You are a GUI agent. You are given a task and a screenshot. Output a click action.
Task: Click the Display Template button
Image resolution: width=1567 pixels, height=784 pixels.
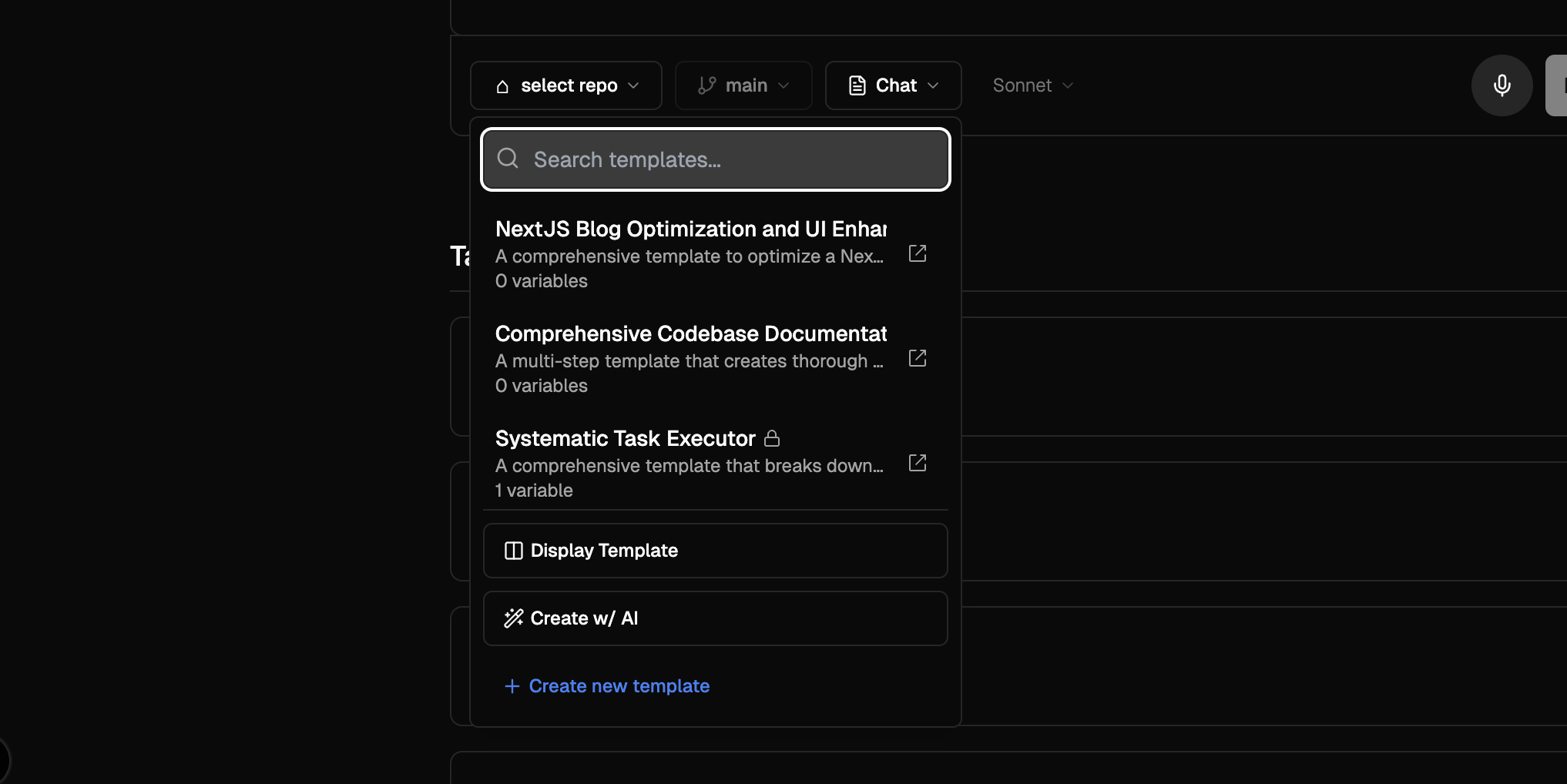point(714,550)
